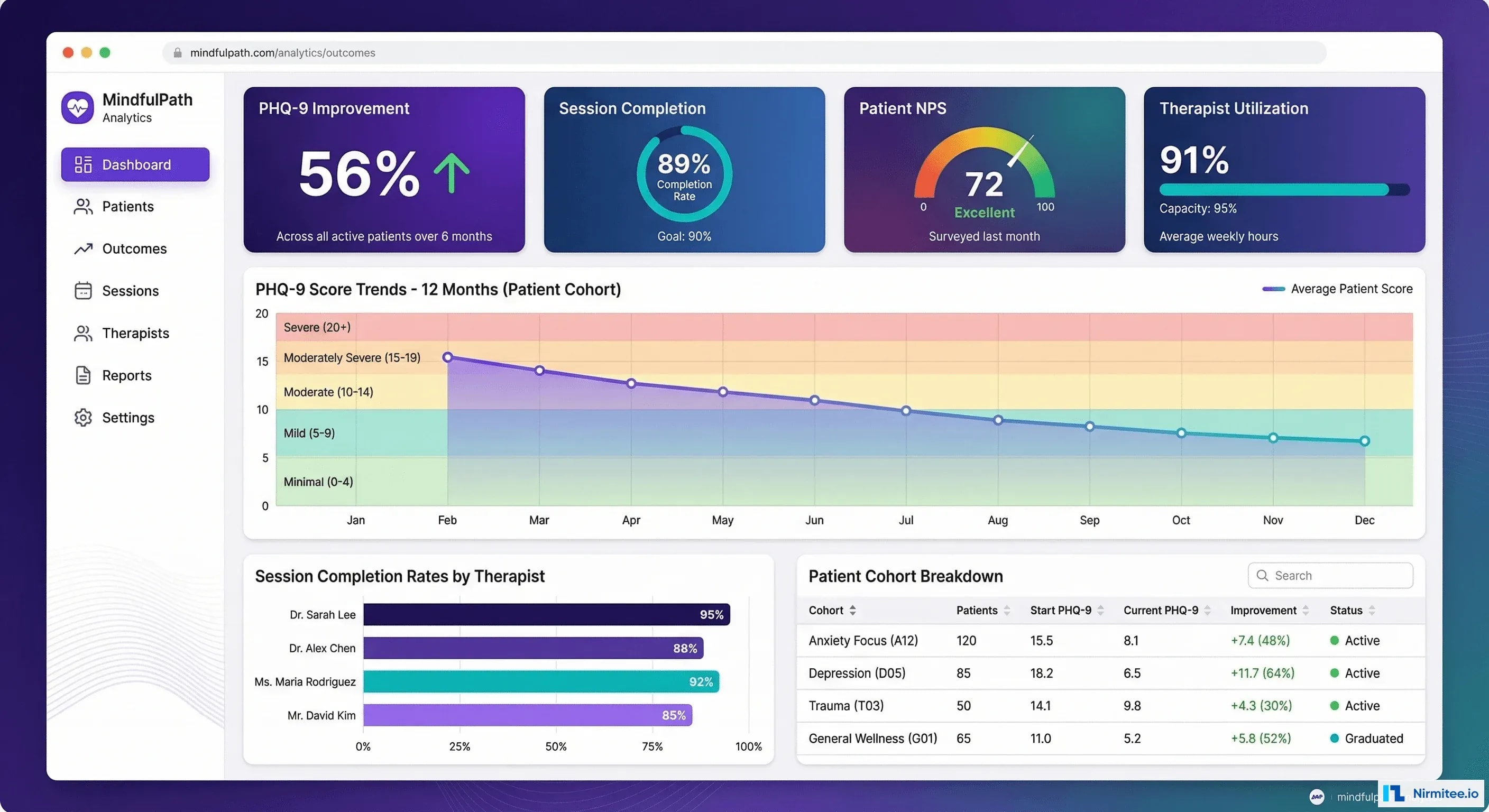Click the Patient NPS gauge
1489x812 pixels.
pyautogui.click(x=985, y=163)
